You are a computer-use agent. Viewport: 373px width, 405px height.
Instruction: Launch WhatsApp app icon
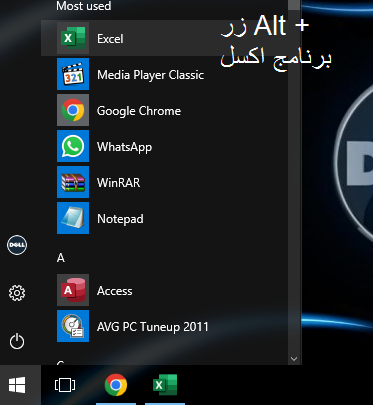click(x=73, y=146)
